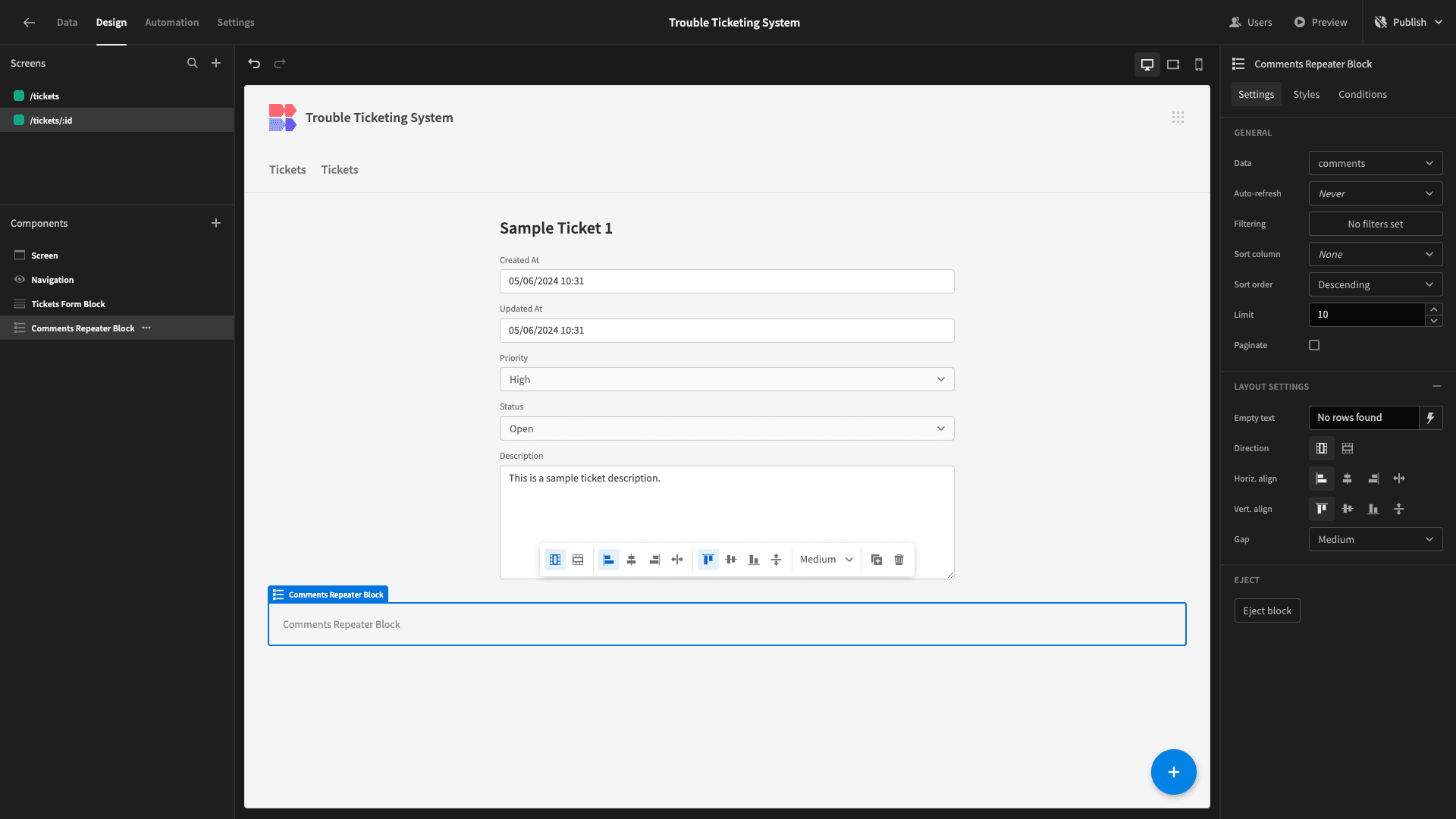Open the Sort column dropdown
The width and height of the screenshot is (1456, 819).
pyautogui.click(x=1376, y=254)
